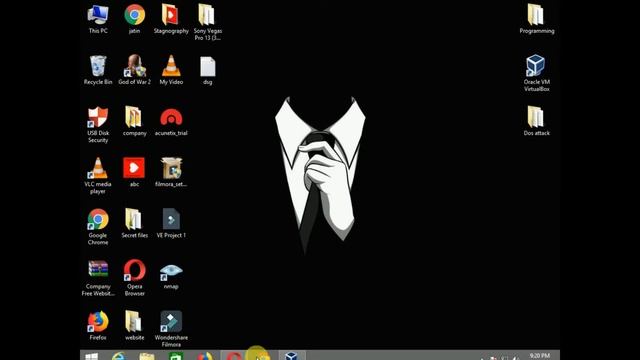Open the jatin Chrome shortcut

click(134, 19)
